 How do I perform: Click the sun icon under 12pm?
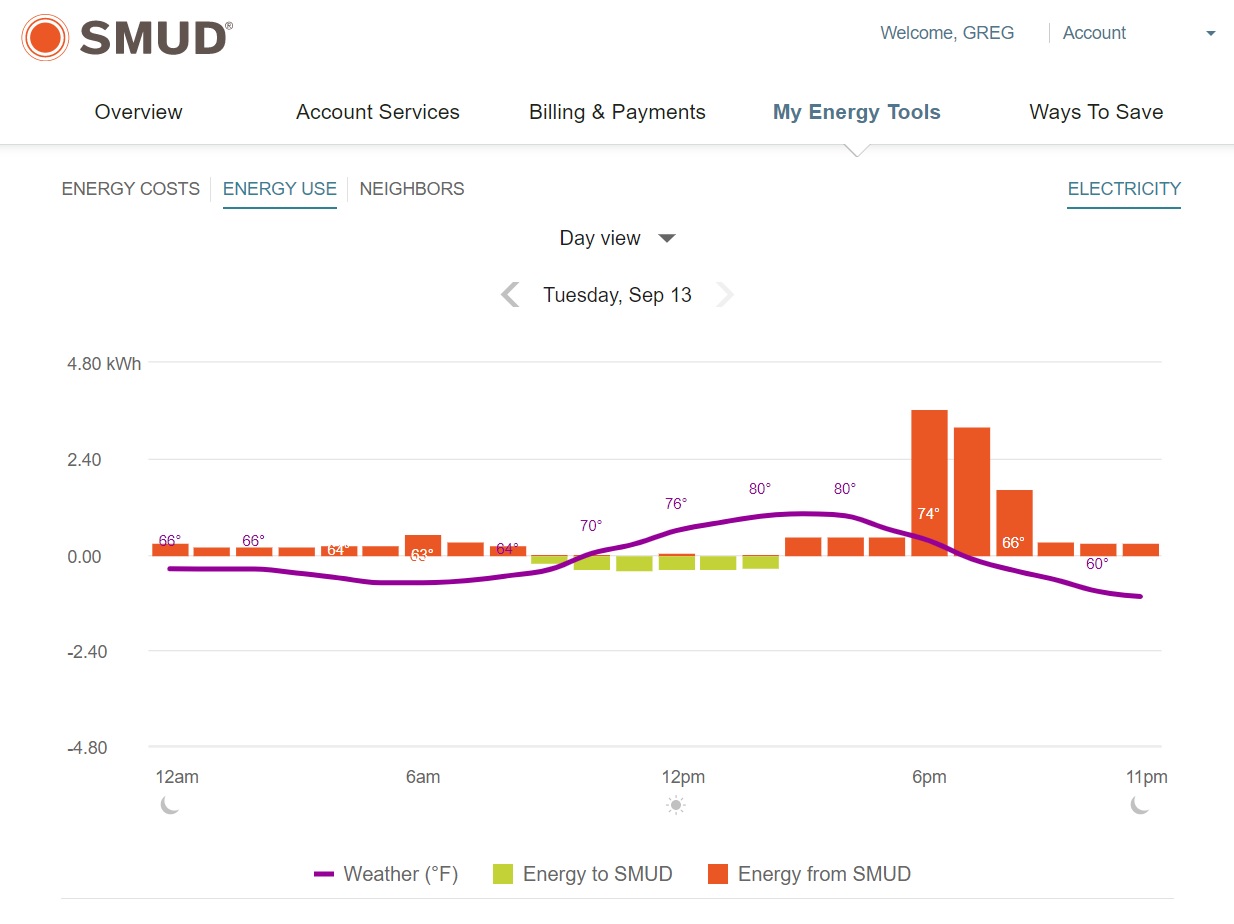[676, 805]
